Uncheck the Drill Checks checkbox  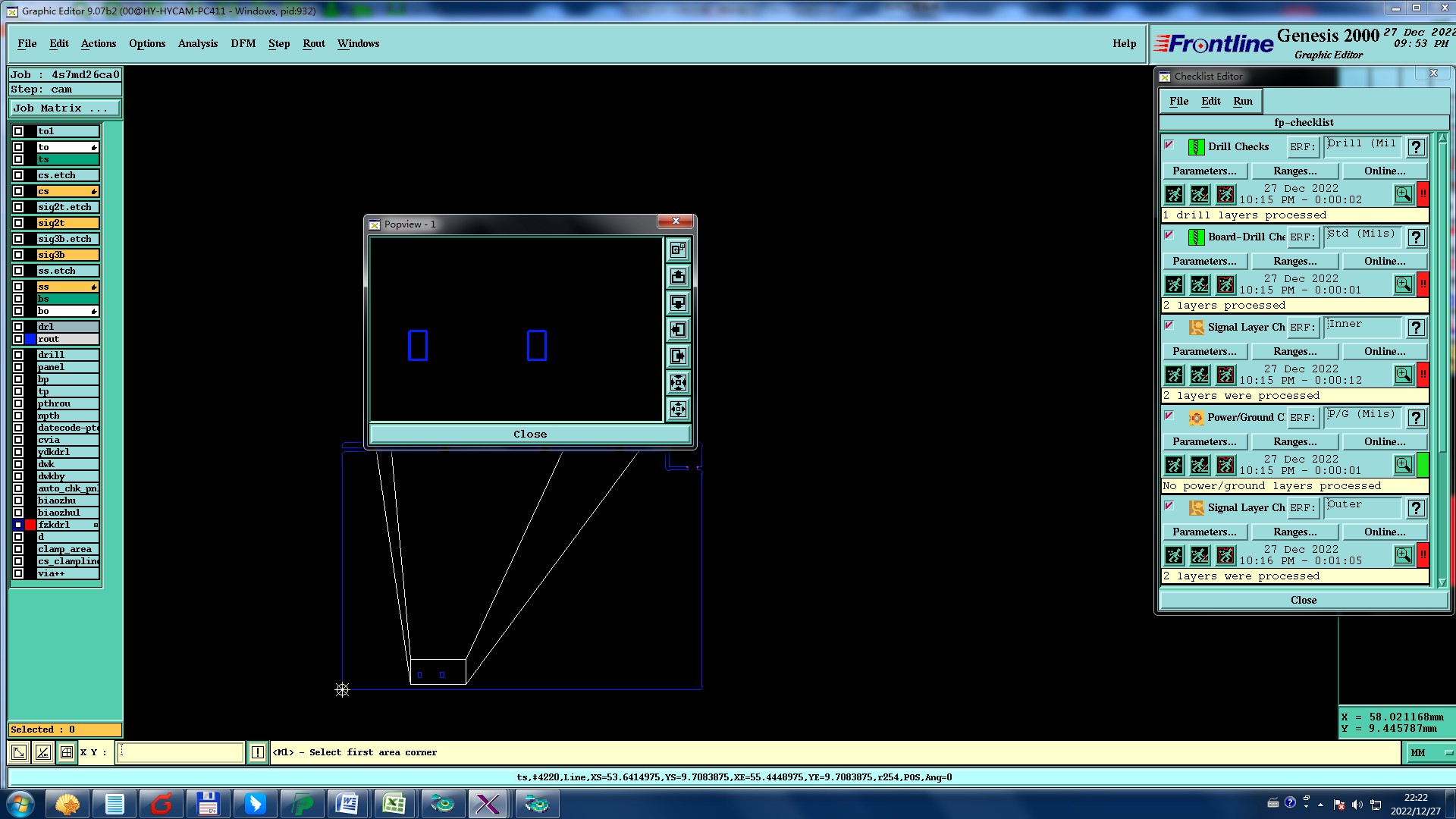tap(1169, 145)
